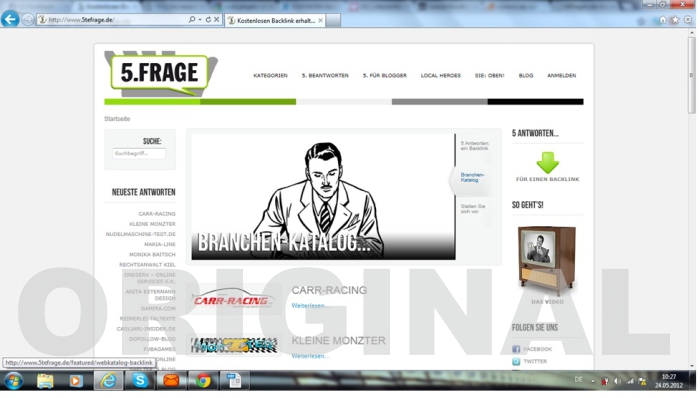Open Google Chrome from the taskbar
This screenshot has height=398, width=700.
pos(203,381)
